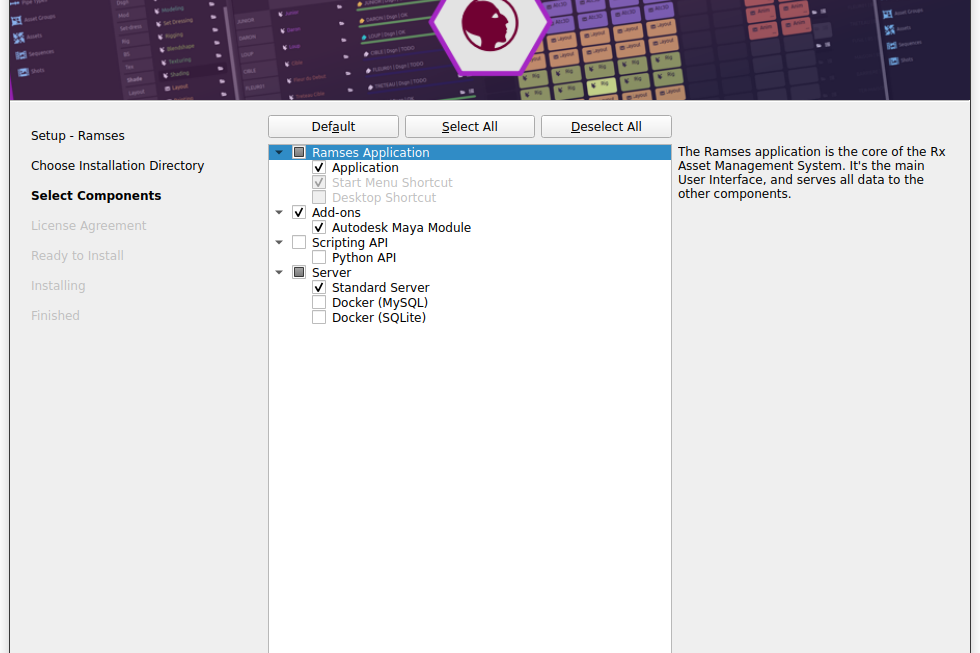Select the Python API tree label

pyautogui.click(x=364, y=258)
